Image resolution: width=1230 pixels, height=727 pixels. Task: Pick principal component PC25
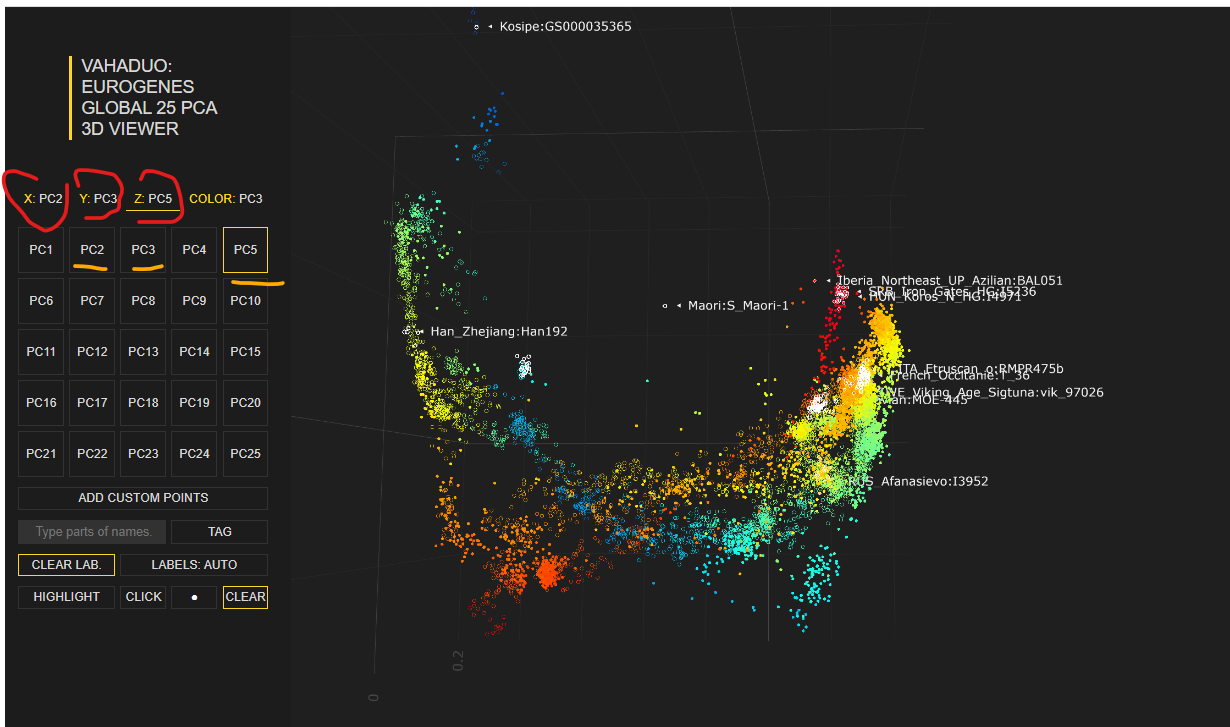(245, 454)
